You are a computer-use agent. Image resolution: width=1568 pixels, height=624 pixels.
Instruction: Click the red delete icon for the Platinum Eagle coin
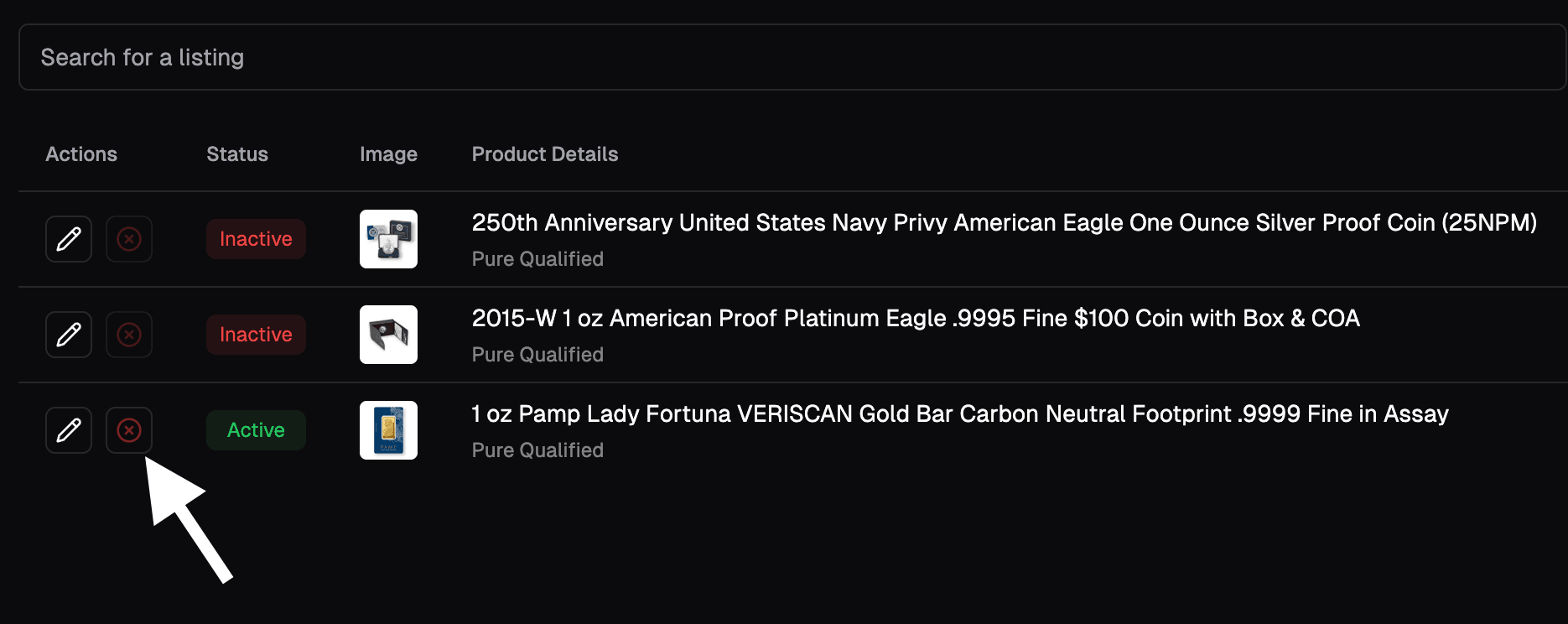(x=128, y=334)
